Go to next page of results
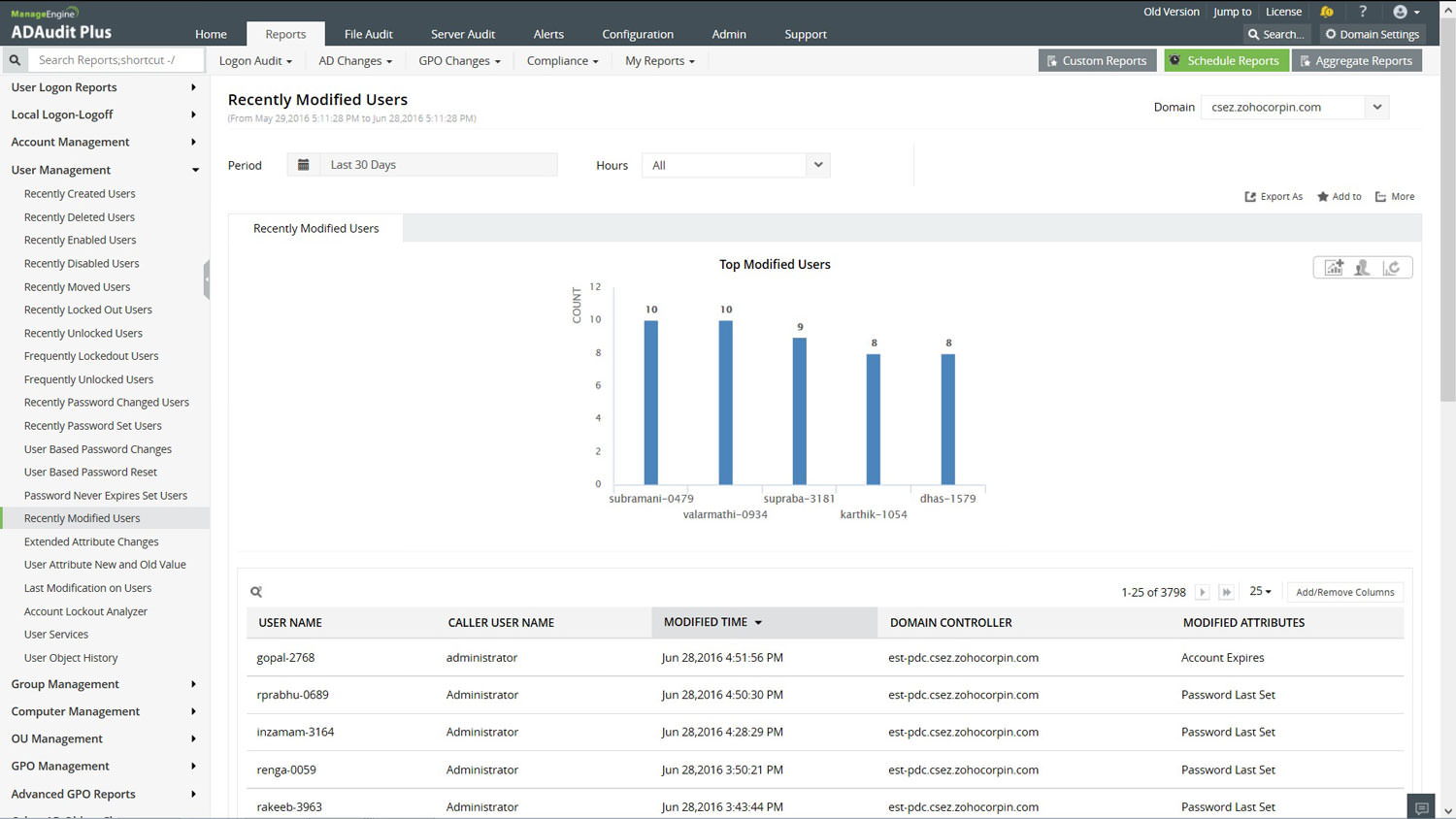The width and height of the screenshot is (1456, 819). (1202, 592)
